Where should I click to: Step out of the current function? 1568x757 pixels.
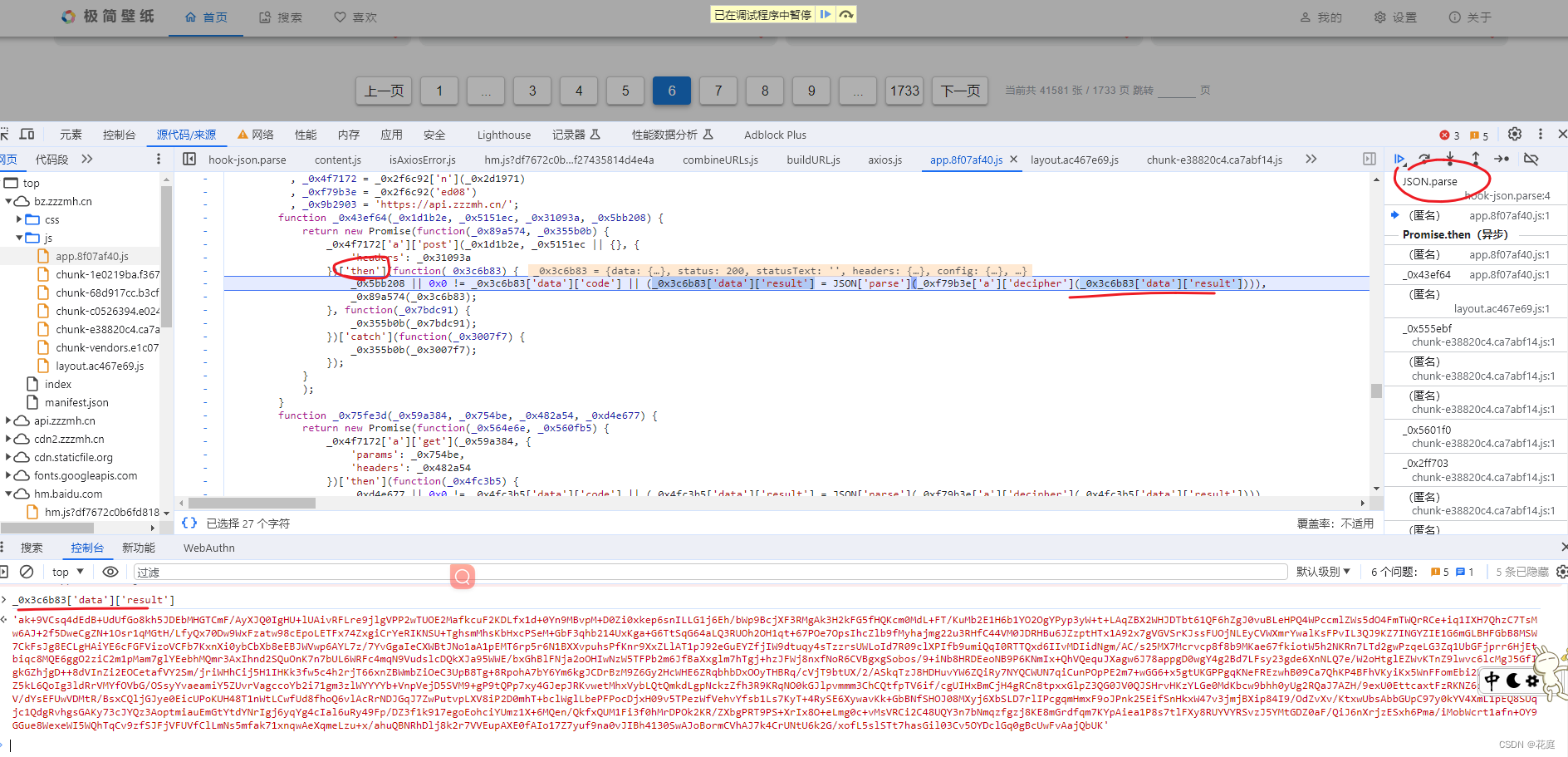coord(1476,159)
